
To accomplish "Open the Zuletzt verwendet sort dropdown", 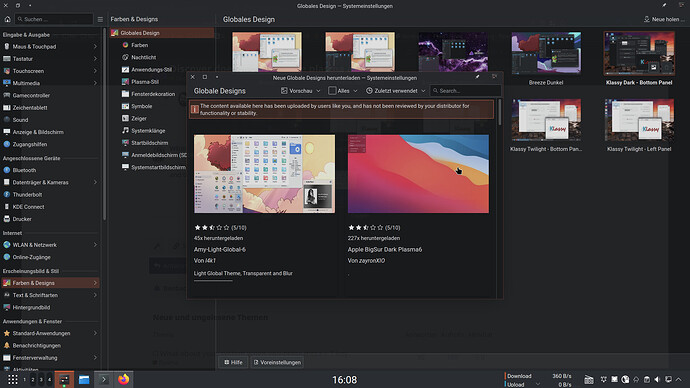I will tap(396, 91).
